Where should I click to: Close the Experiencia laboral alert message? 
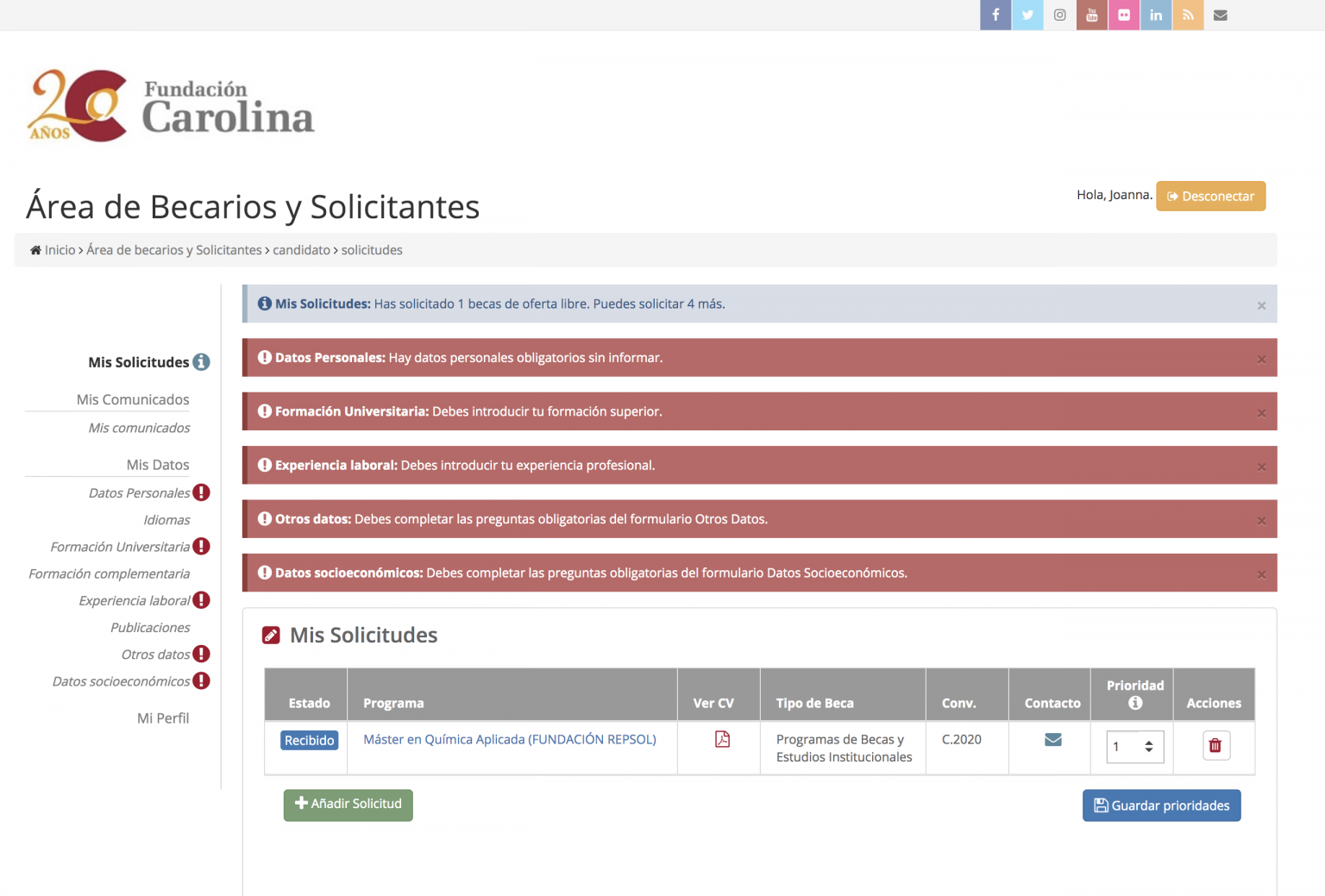coord(1261,465)
